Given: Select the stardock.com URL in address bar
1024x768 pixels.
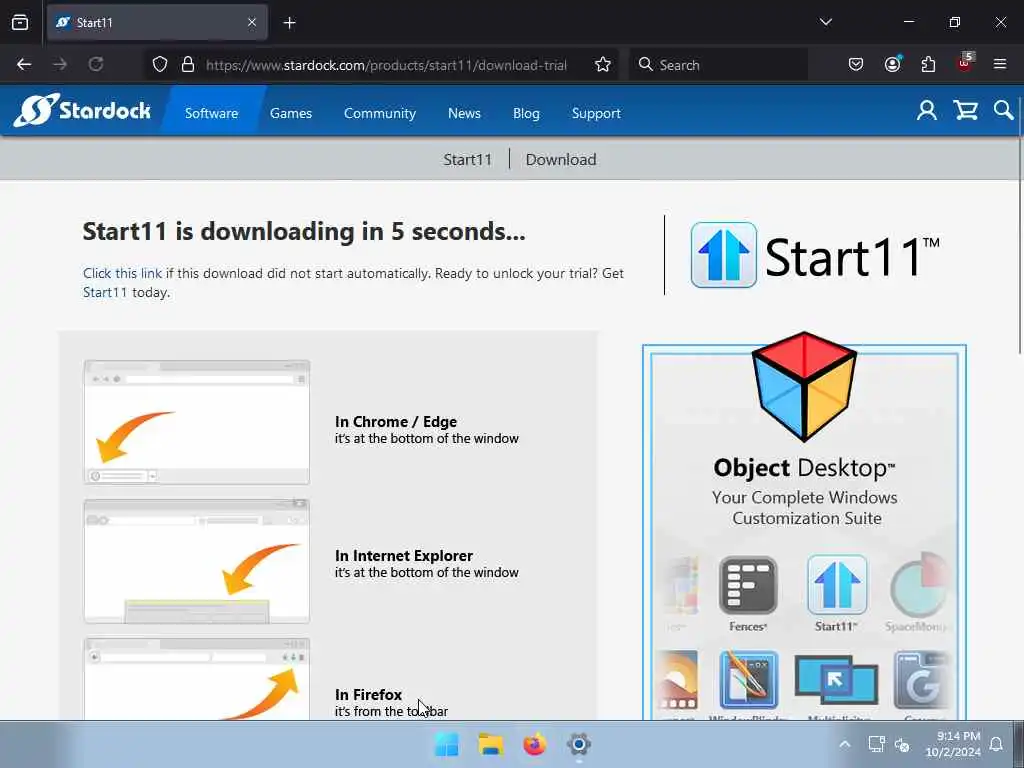Looking at the screenshot, I should coord(386,65).
